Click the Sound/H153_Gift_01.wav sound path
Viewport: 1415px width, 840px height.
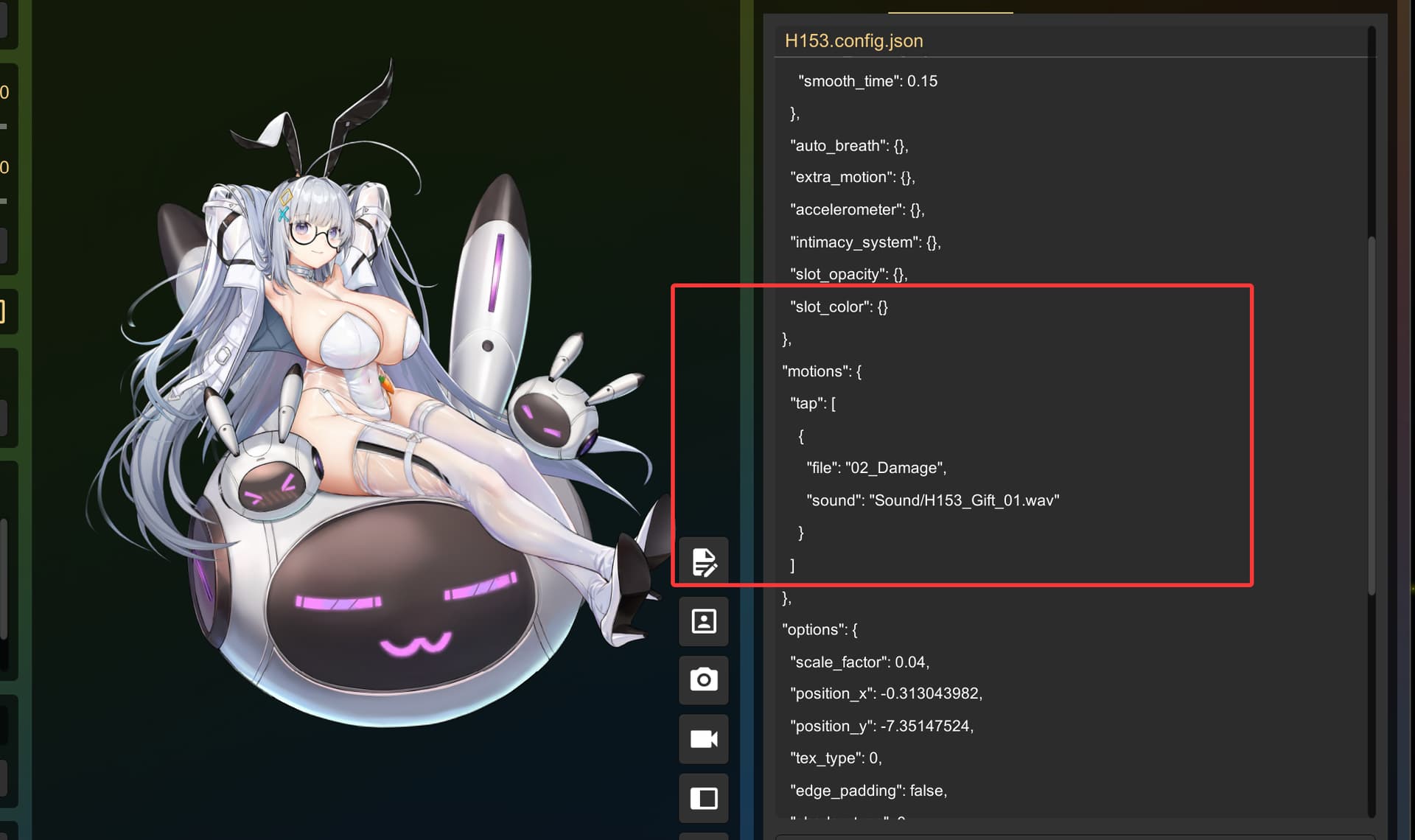964,500
